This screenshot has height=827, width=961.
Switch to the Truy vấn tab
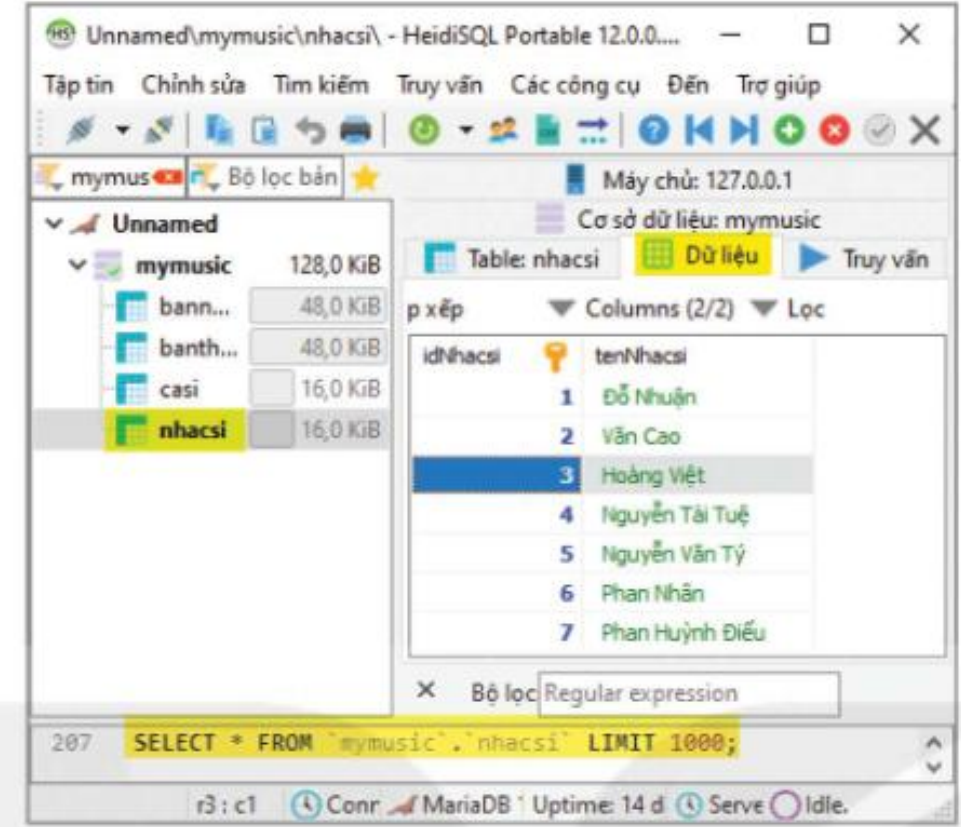click(x=865, y=259)
